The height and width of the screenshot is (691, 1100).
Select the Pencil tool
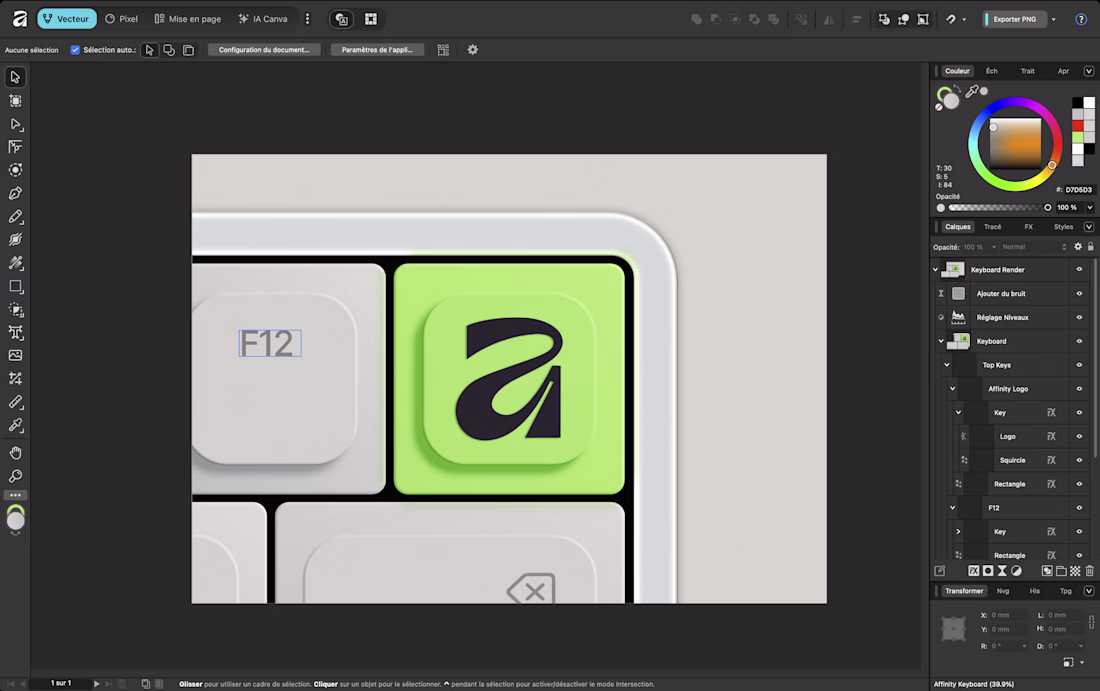coord(15,216)
